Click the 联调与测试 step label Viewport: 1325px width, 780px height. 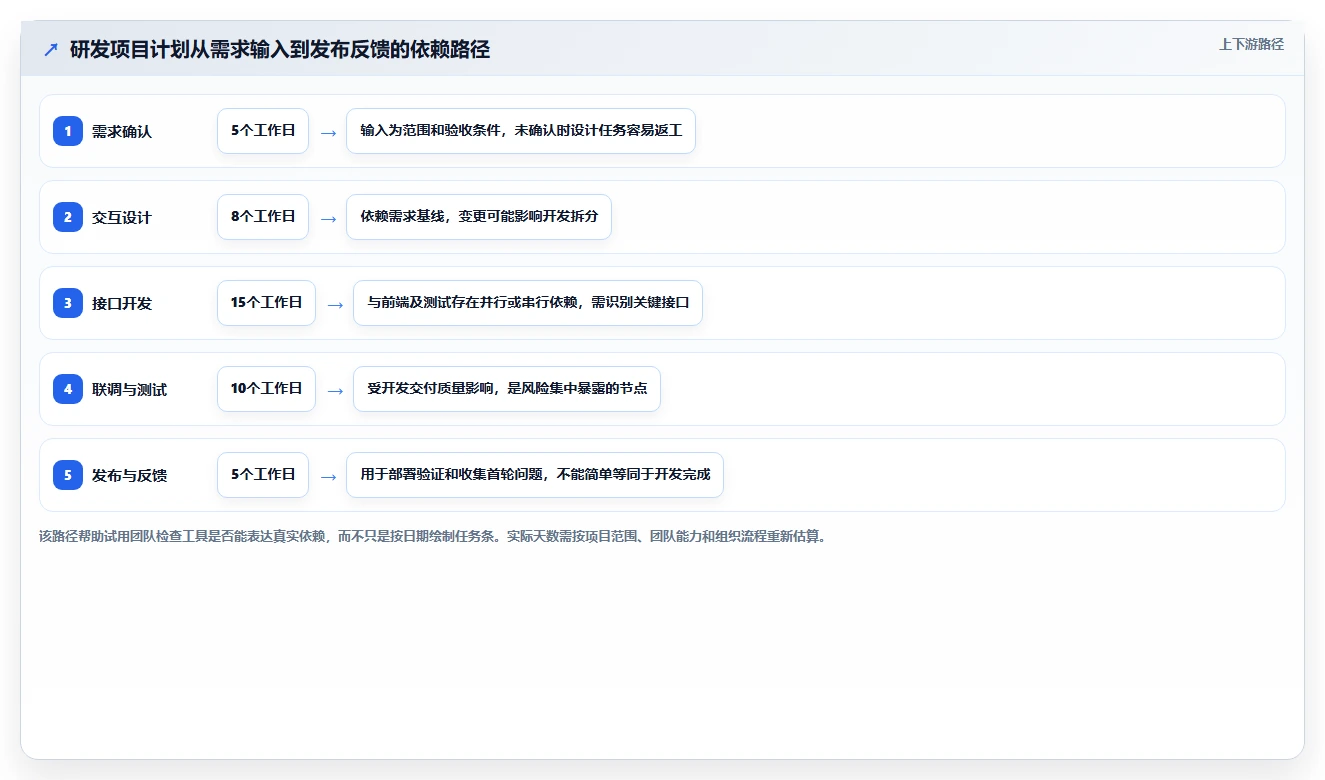[x=130, y=390]
